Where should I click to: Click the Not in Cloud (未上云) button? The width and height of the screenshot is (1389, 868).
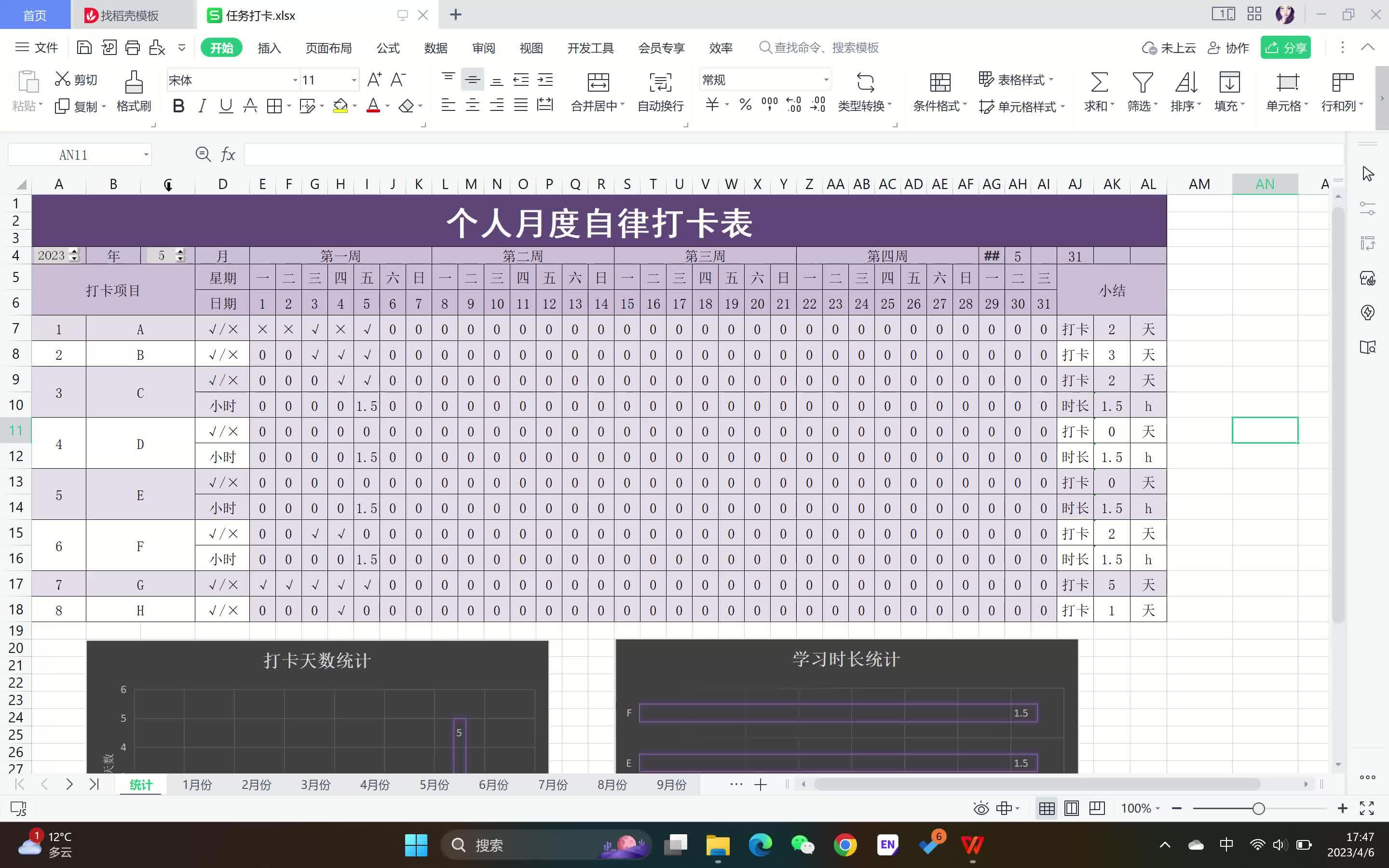click(1169, 48)
